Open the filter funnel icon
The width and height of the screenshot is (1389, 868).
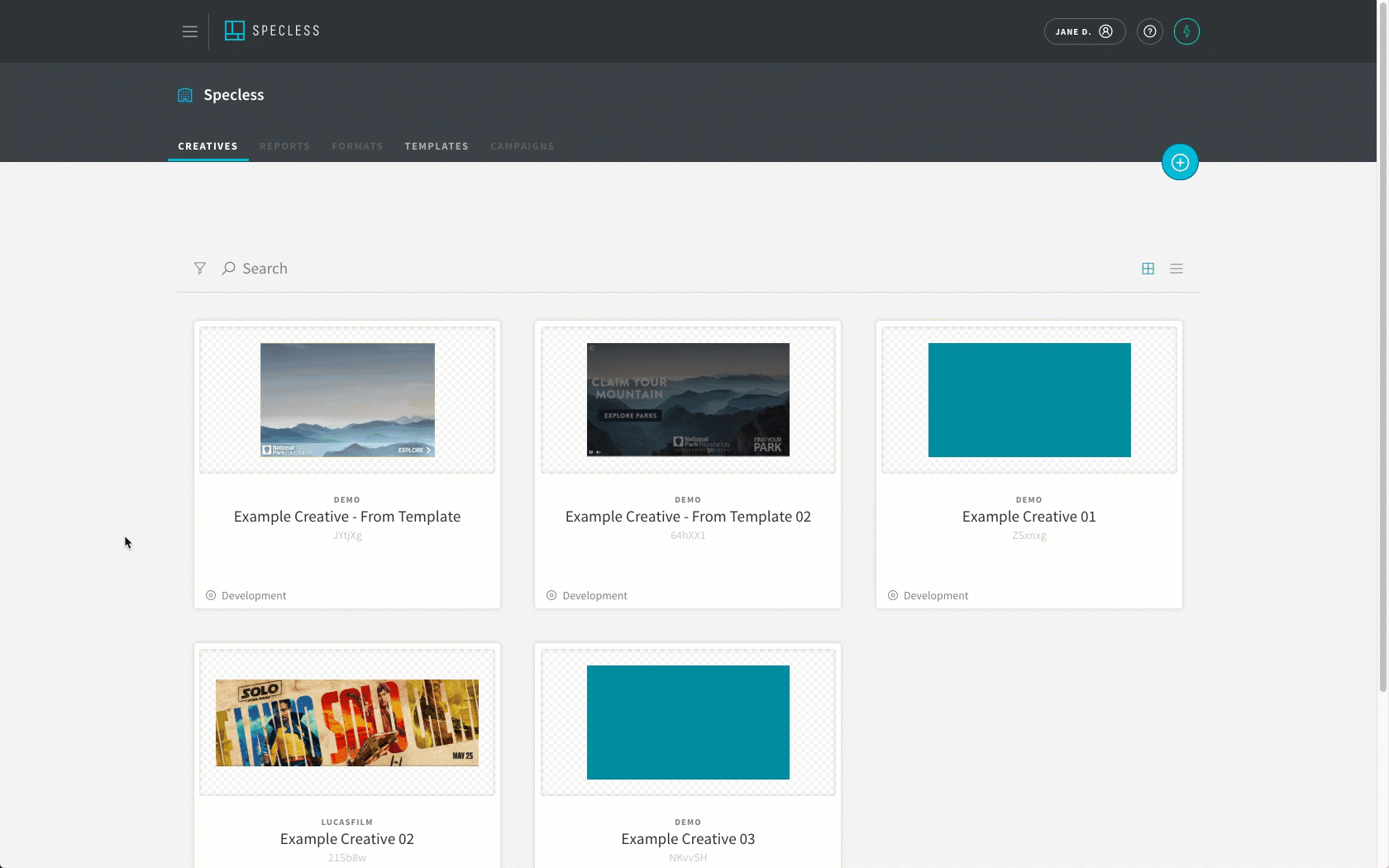click(x=199, y=269)
